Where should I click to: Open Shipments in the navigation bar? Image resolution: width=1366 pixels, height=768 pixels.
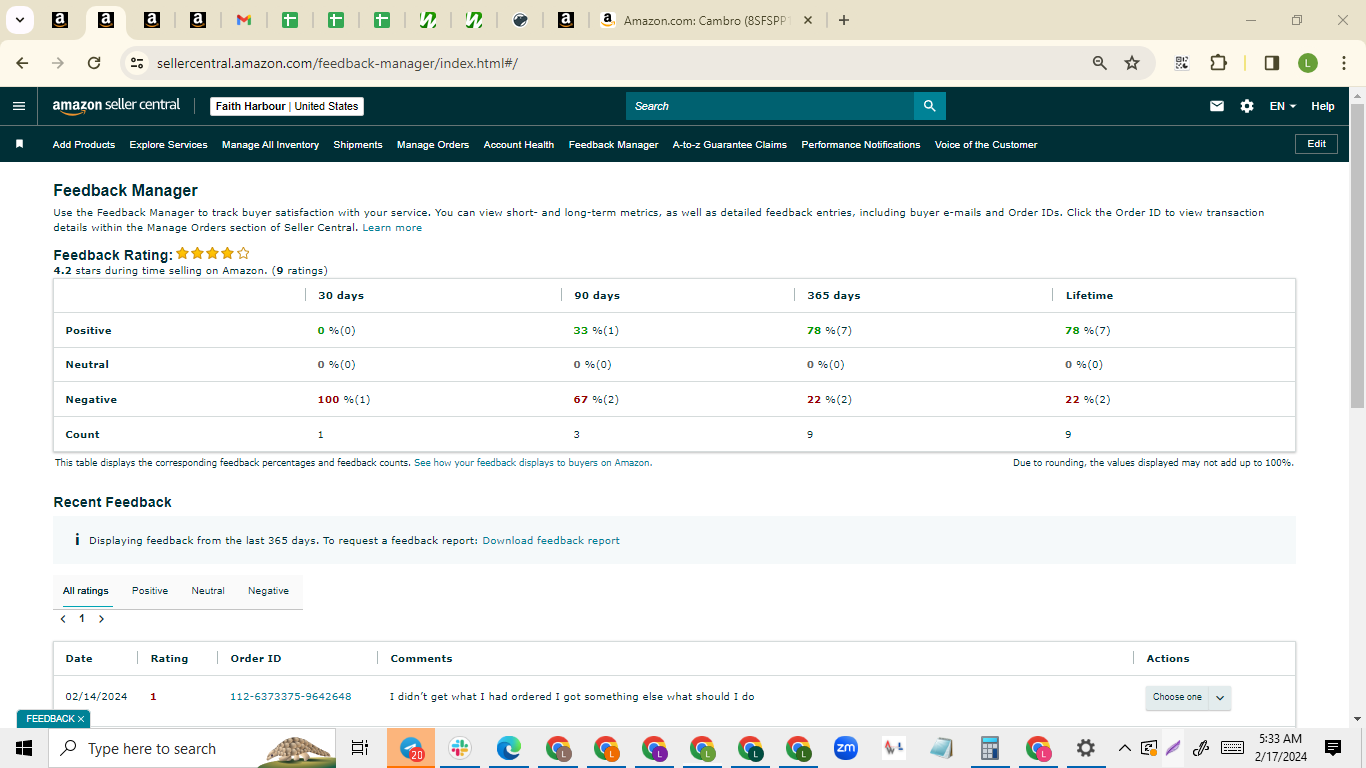coord(358,145)
